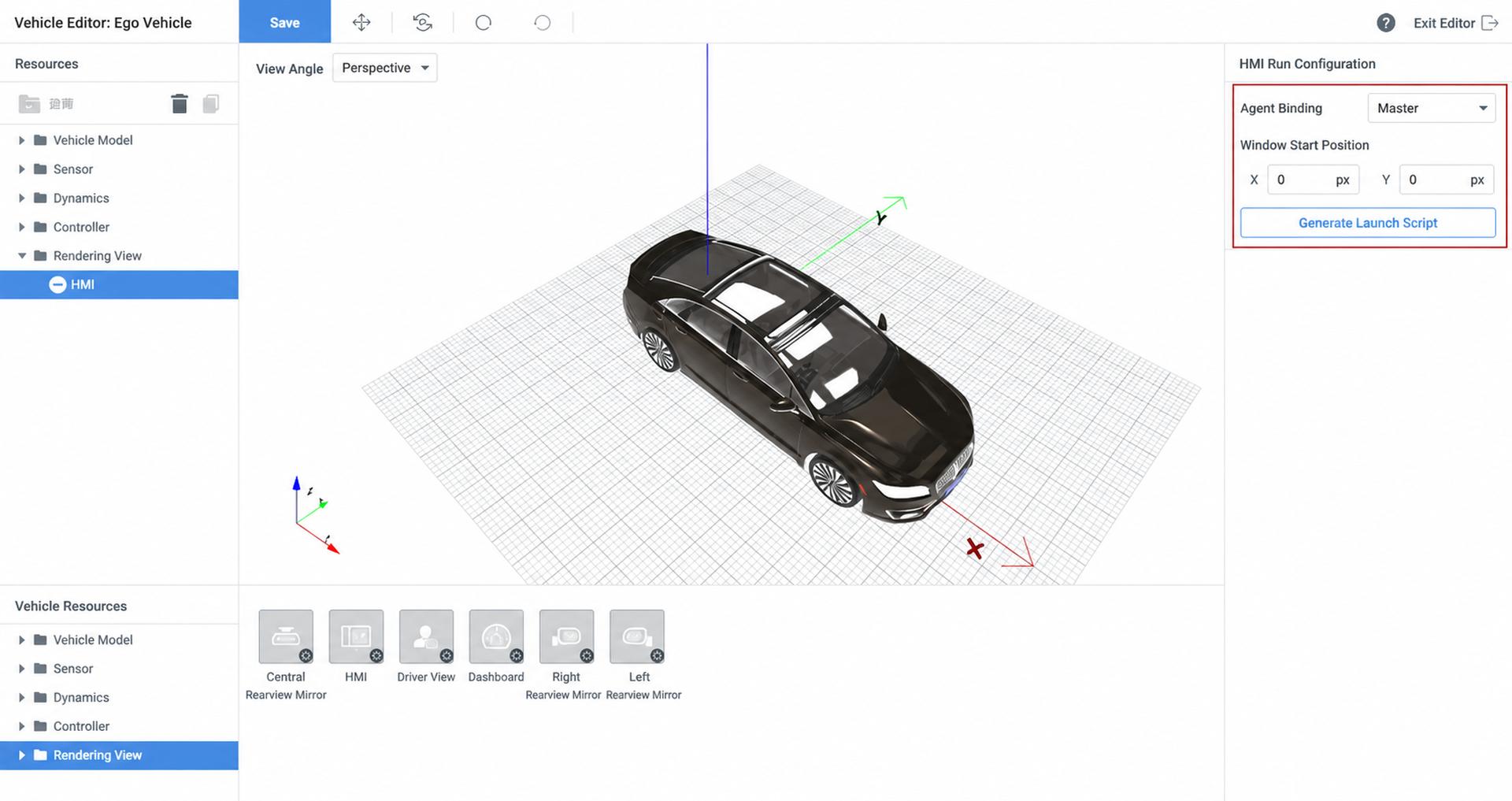Click the redo circular arrow icon
The image size is (1512, 801).
(x=543, y=22)
